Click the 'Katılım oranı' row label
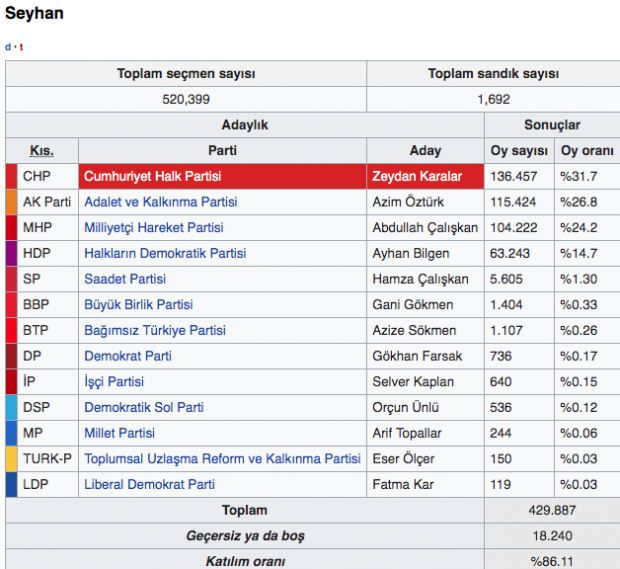Screen dimensions: 620x569 [x=245, y=561]
